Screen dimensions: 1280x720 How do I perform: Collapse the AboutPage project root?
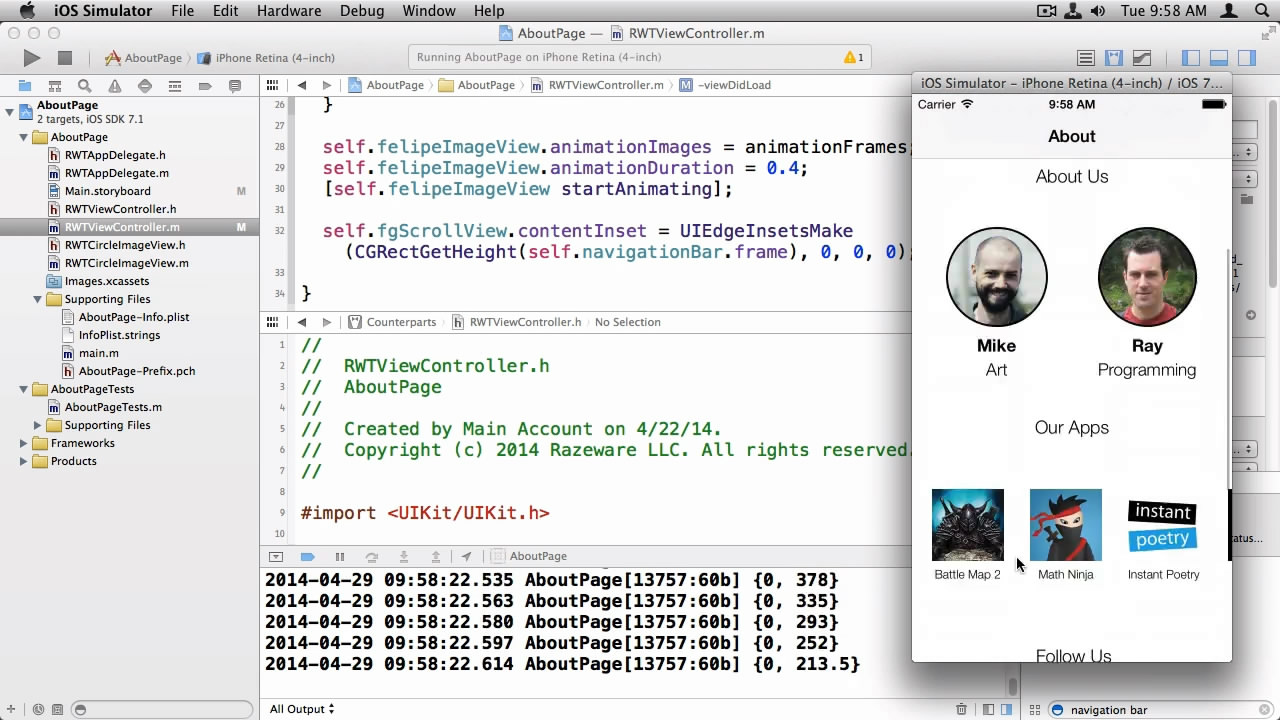pos(9,111)
